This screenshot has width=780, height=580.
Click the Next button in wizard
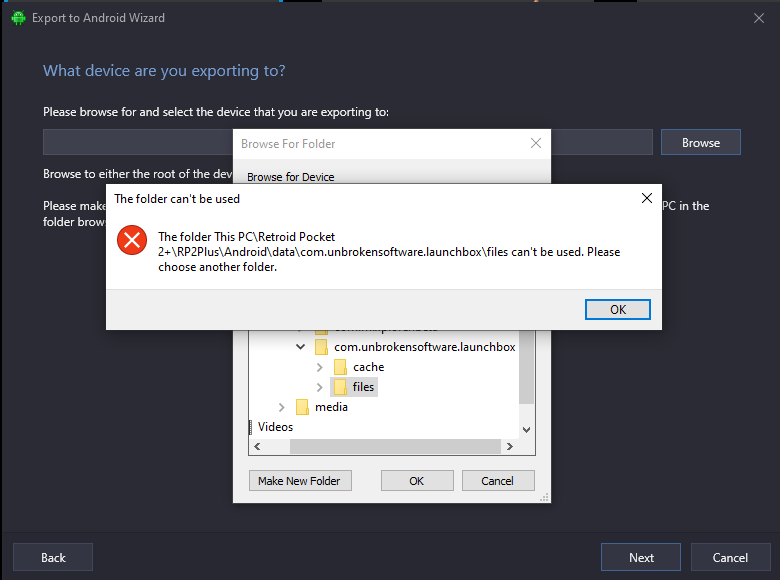point(641,557)
